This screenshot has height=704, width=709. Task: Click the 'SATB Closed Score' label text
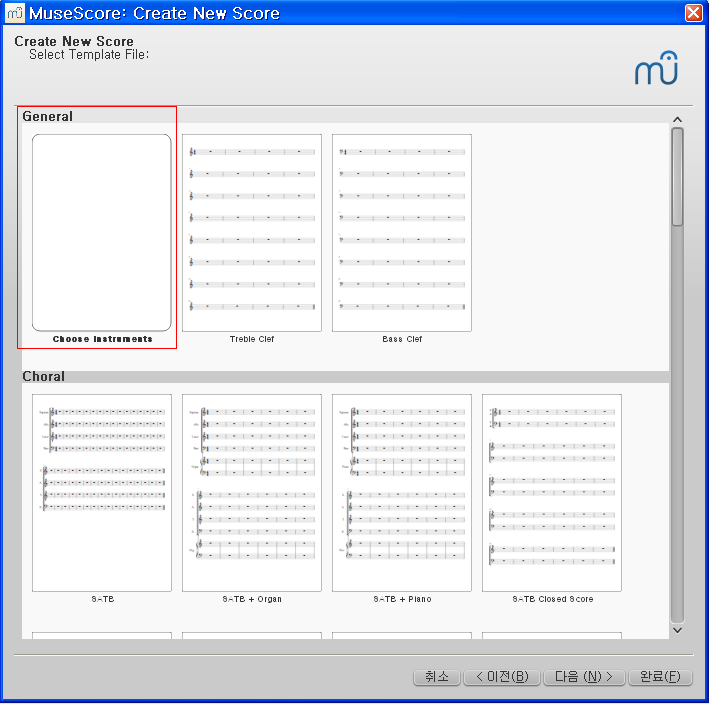tap(553, 599)
